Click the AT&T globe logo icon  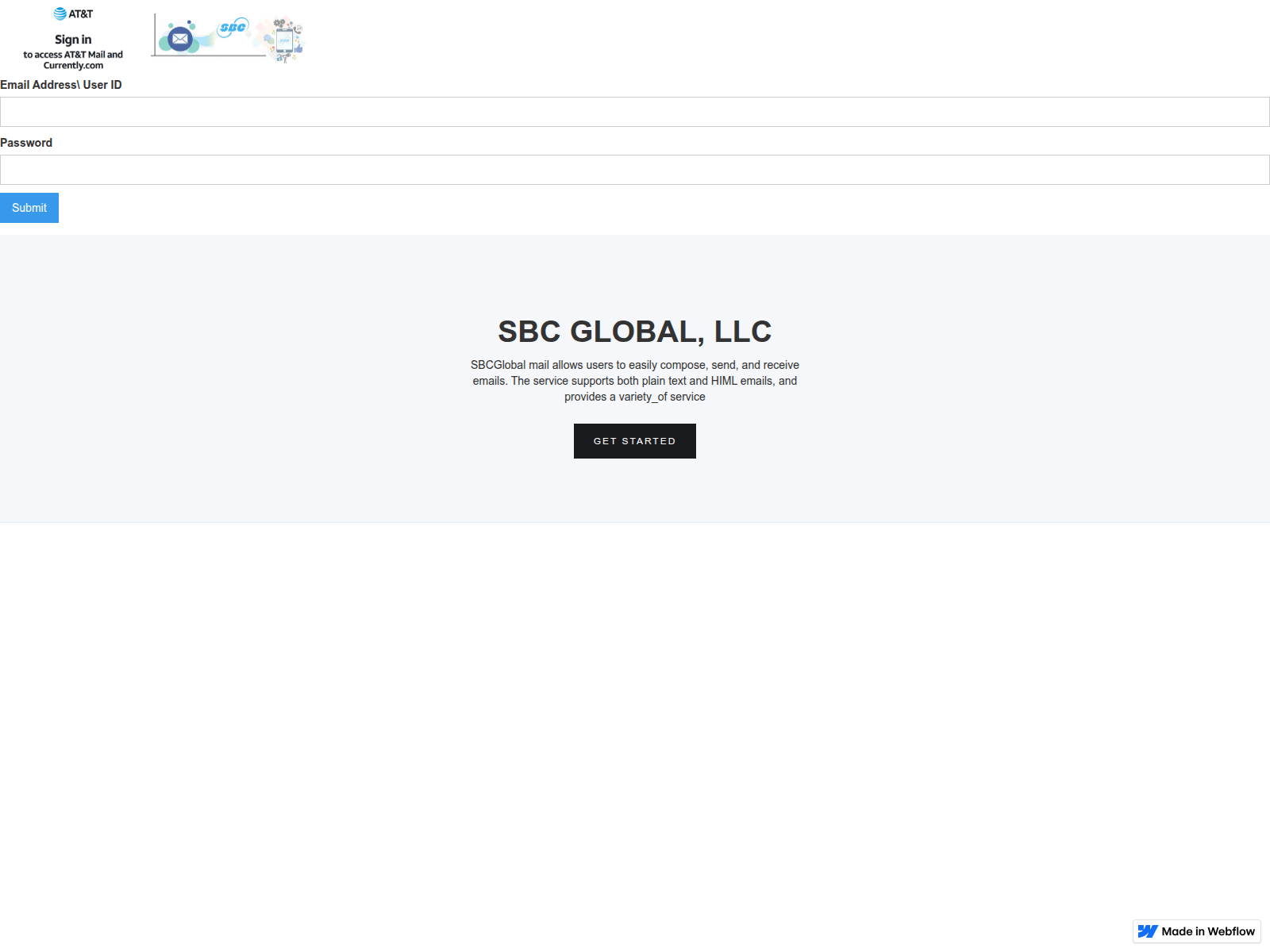[x=60, y=13]
